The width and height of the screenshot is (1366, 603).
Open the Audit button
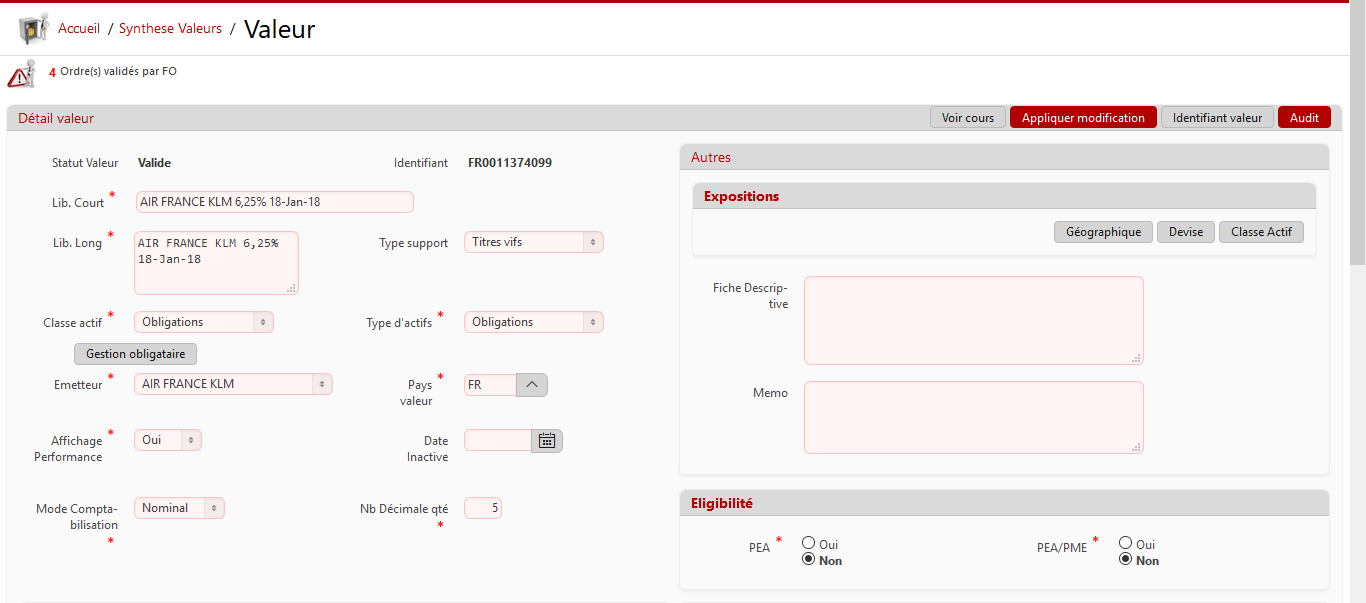point(1304,118)
